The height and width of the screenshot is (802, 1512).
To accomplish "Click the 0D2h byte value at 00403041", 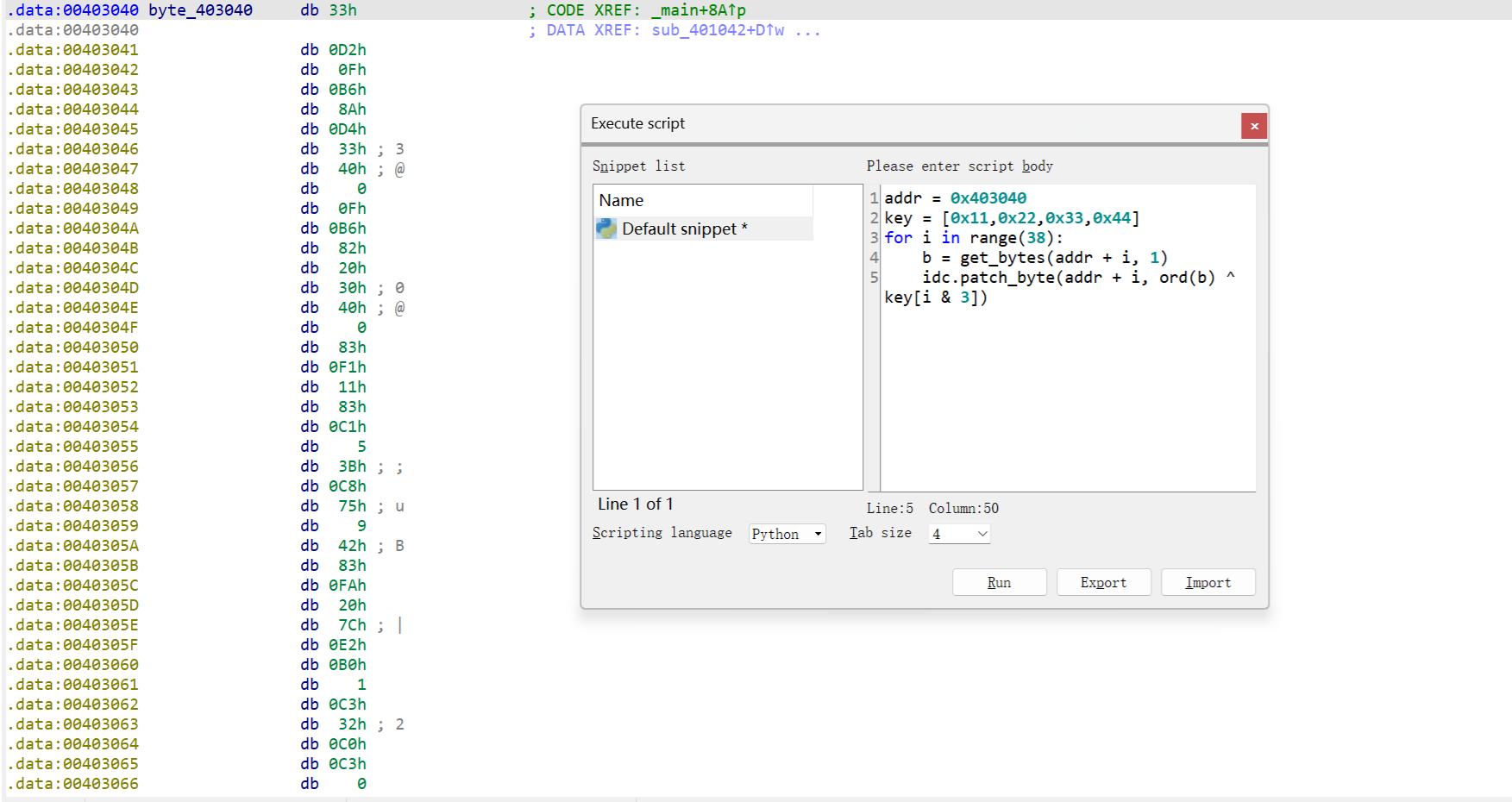I will 347,50.
